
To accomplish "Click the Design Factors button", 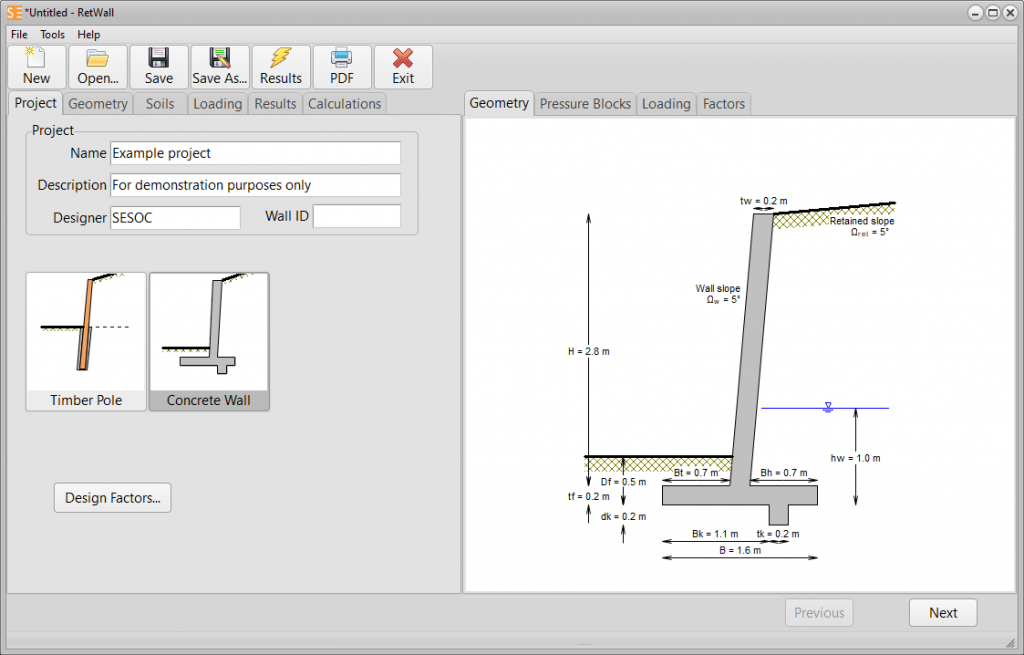I will (112, 498).
